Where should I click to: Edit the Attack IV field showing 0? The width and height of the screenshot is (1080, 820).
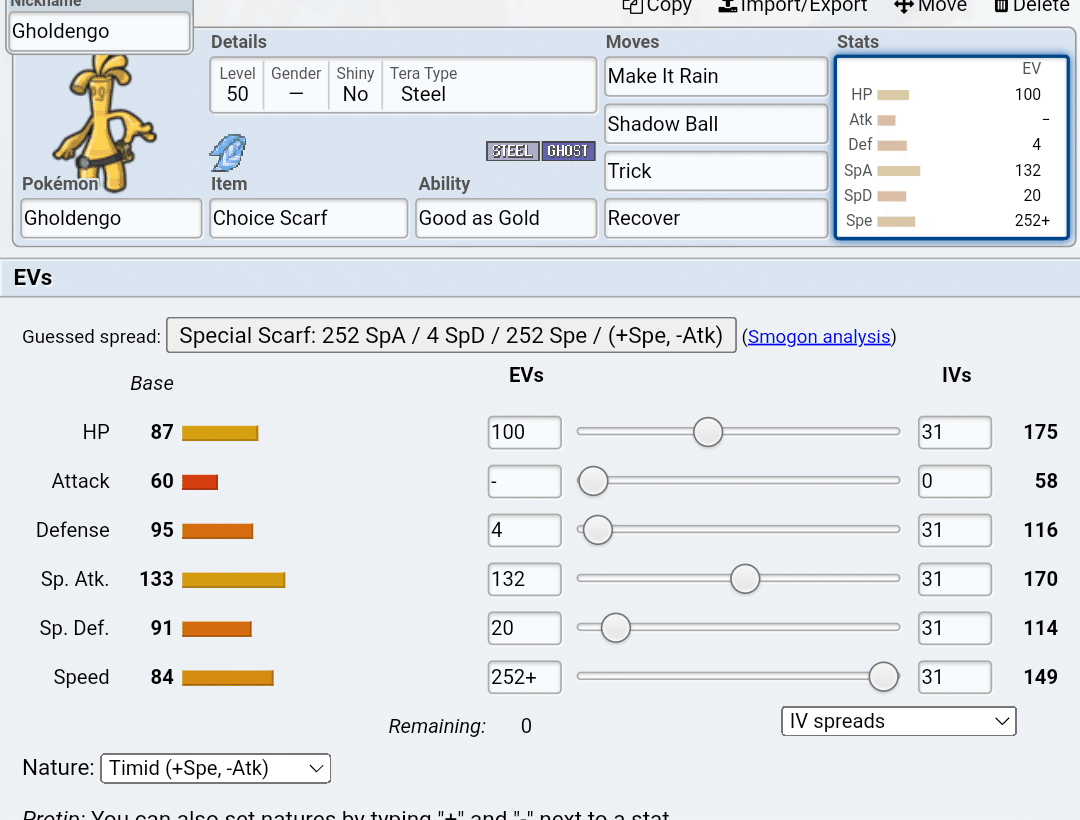click(955, 481)
